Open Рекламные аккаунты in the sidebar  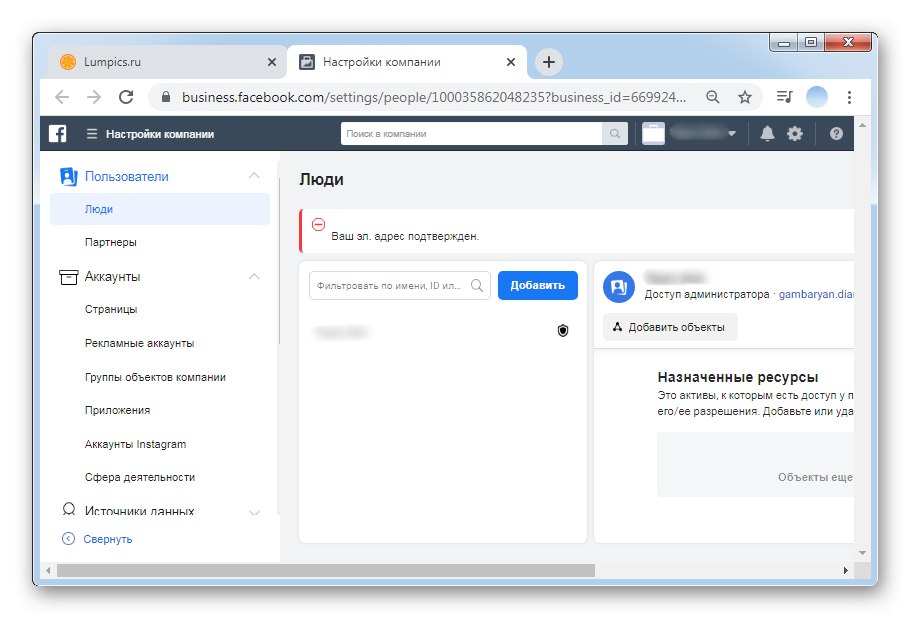139,344
